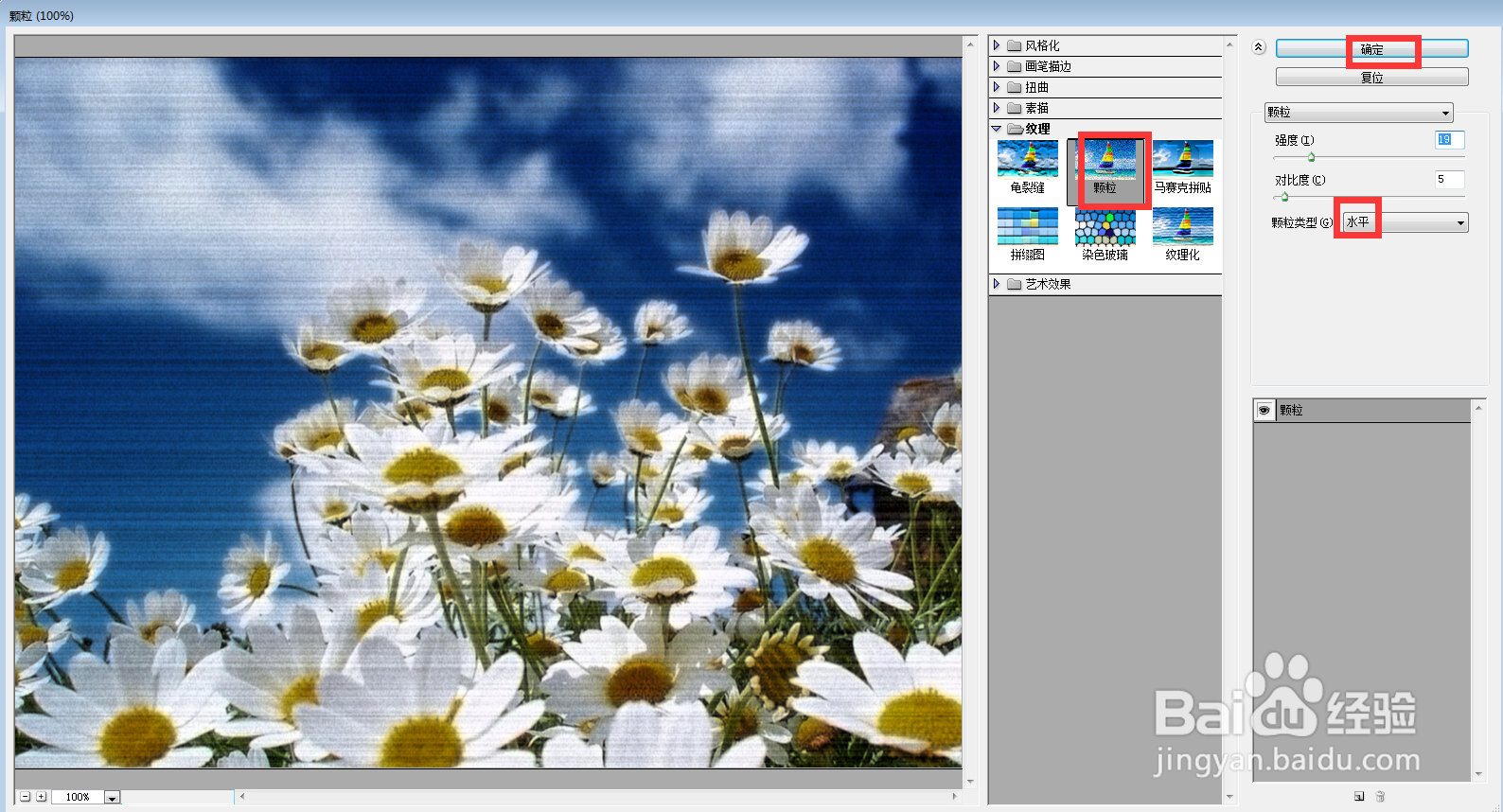Expand the 艺术效果 filter folder

[997, 284]
